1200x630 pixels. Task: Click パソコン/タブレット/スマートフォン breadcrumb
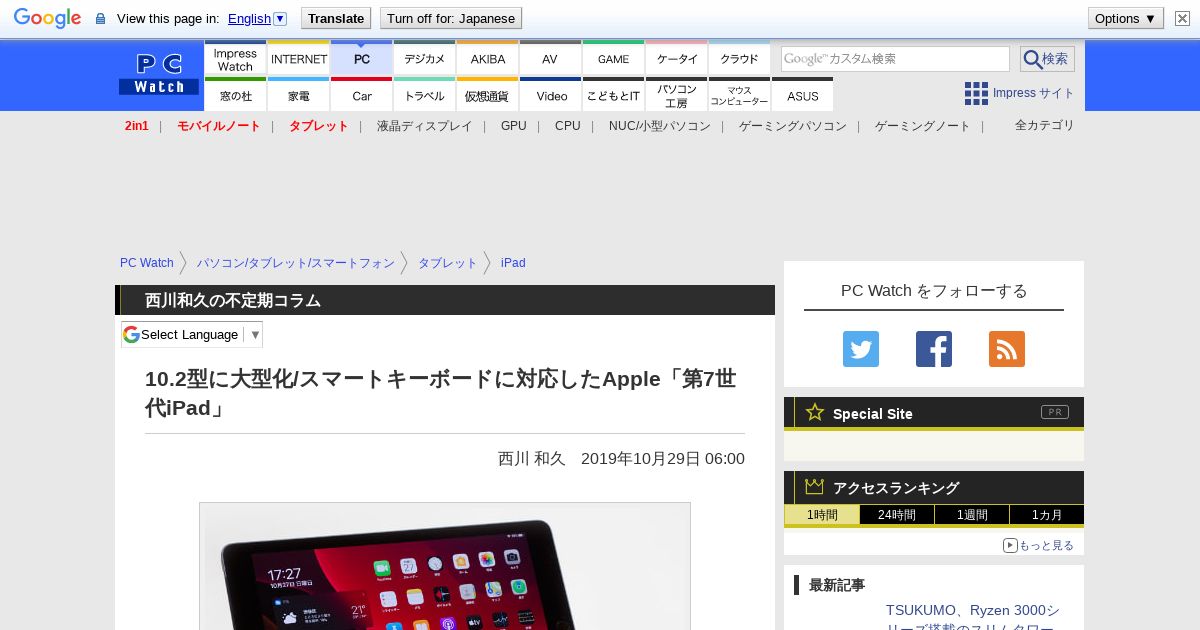(296, 263)
